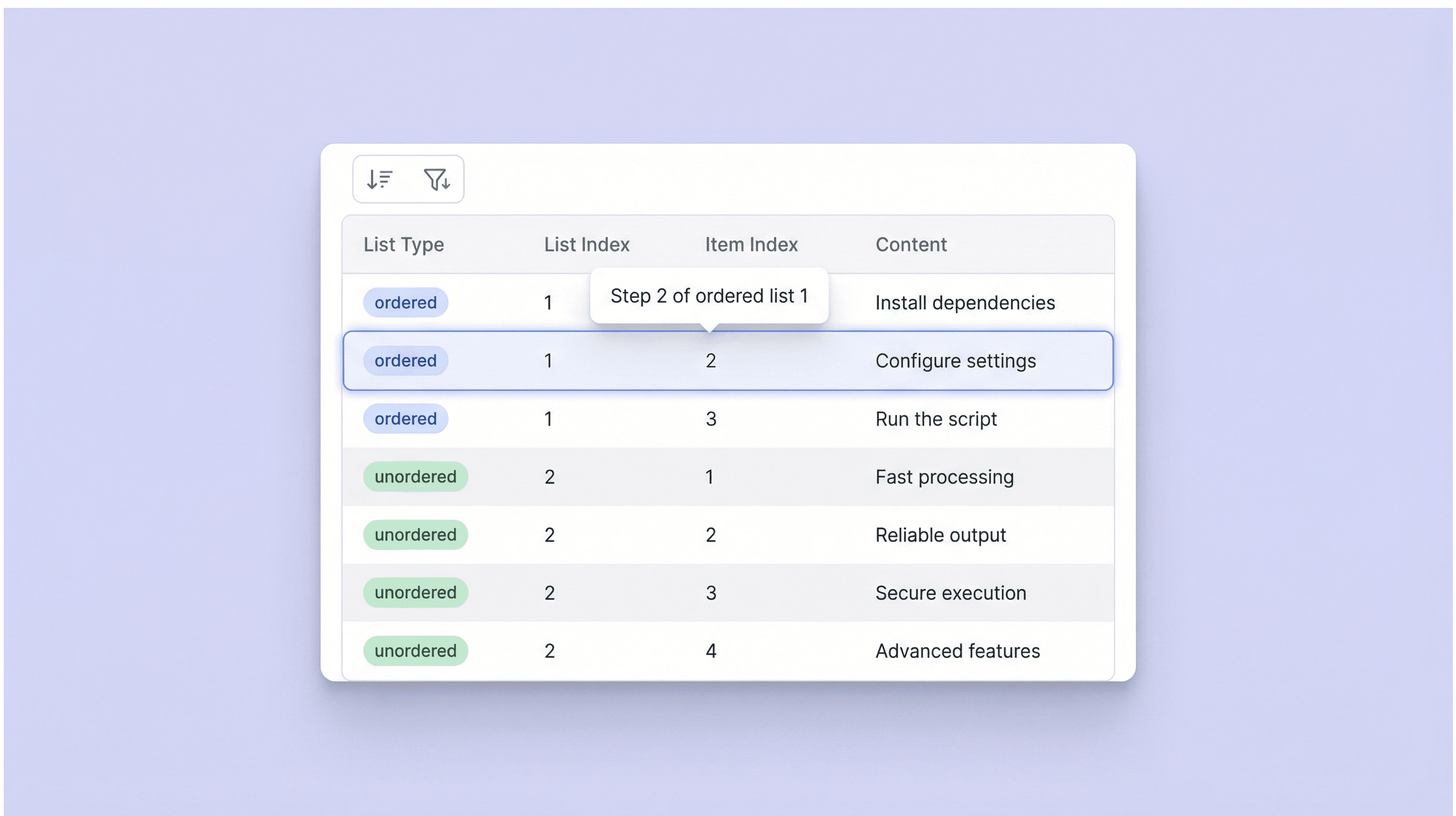The image size is (1456, 816).
Task: Toggle the 'ordered' filter pill on Install dependencies row
Action: pyautogui.click(x=405, y=302)
